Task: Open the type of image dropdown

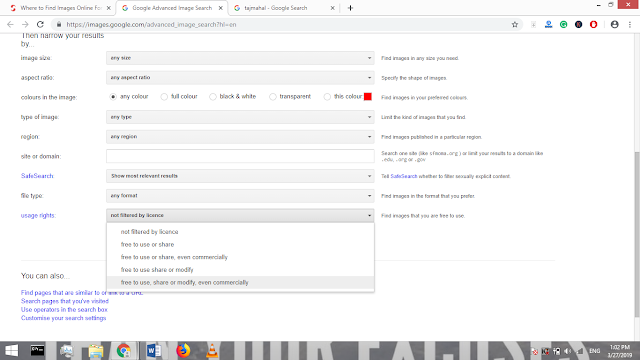Action: pyautogui.click(x=240, y=117)
